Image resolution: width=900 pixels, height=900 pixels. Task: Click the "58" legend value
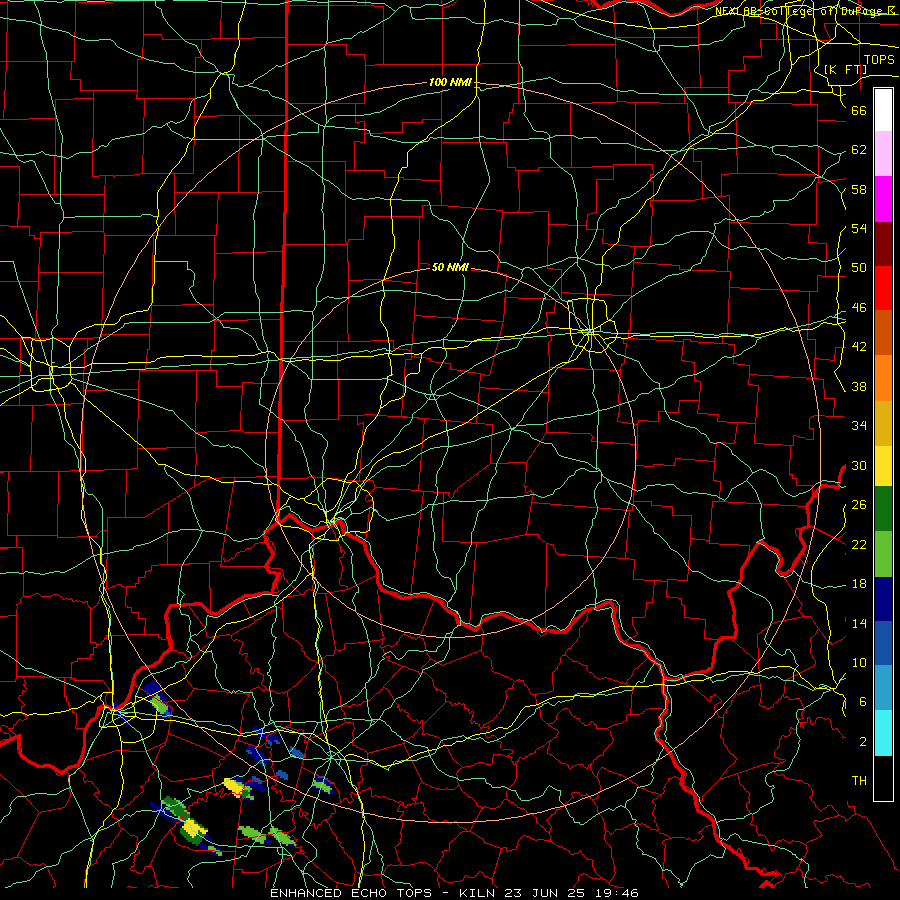(859, 189)
